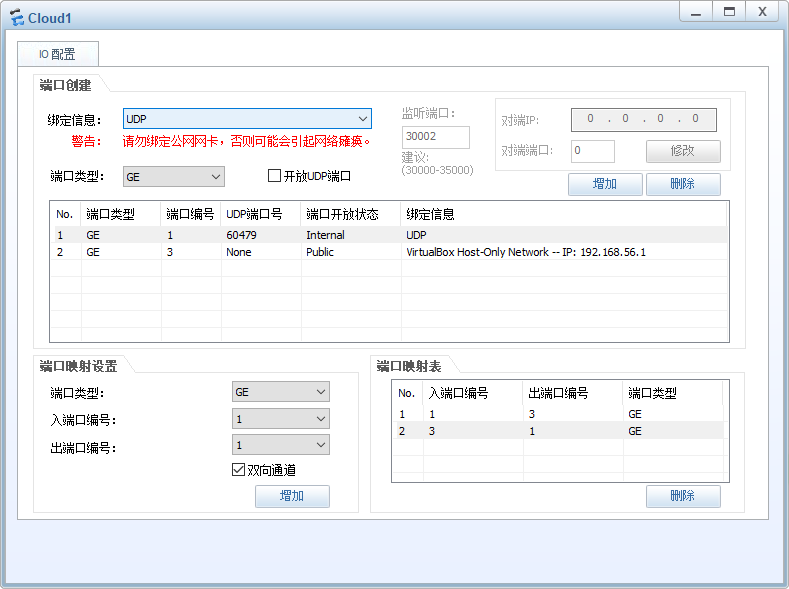
Task: Maximize the Cloud1 window
Action: (x=729, y=12)
